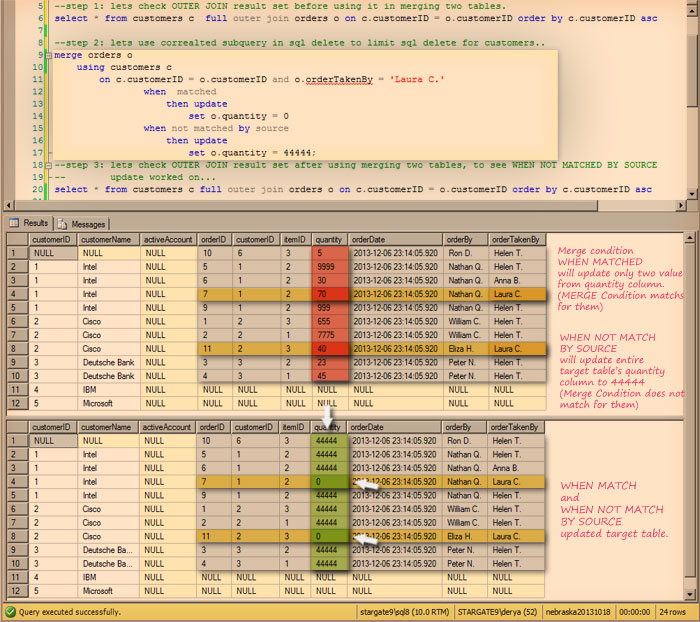The width and height of the screenshot is (700, 622).
Task: Select row 8 header in top grid
Action: pyautogui.click(x=15, y=348)
